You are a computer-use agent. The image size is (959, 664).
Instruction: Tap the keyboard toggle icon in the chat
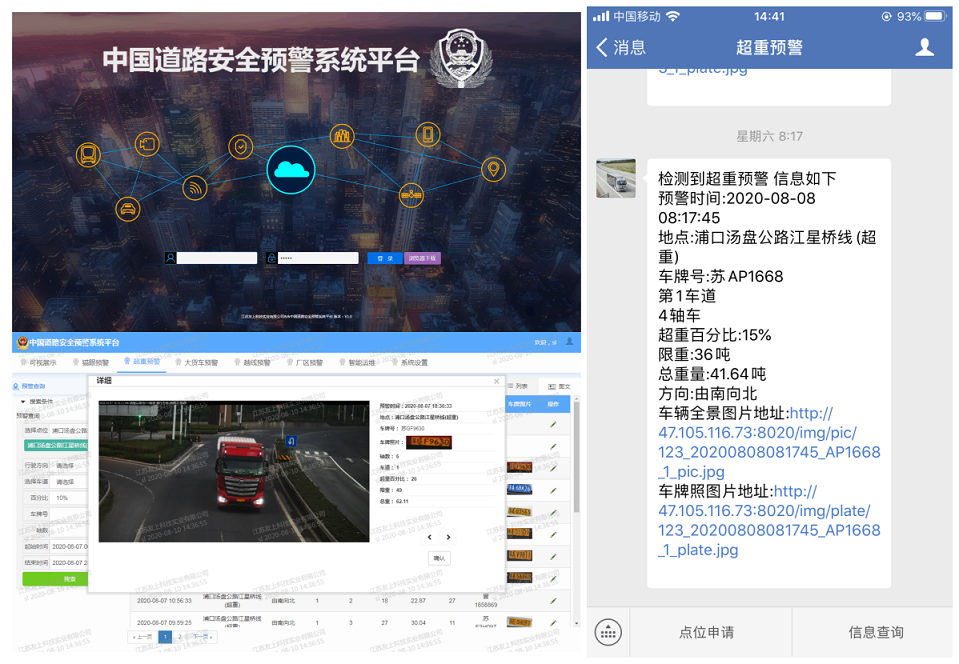[x=608, y=632]
